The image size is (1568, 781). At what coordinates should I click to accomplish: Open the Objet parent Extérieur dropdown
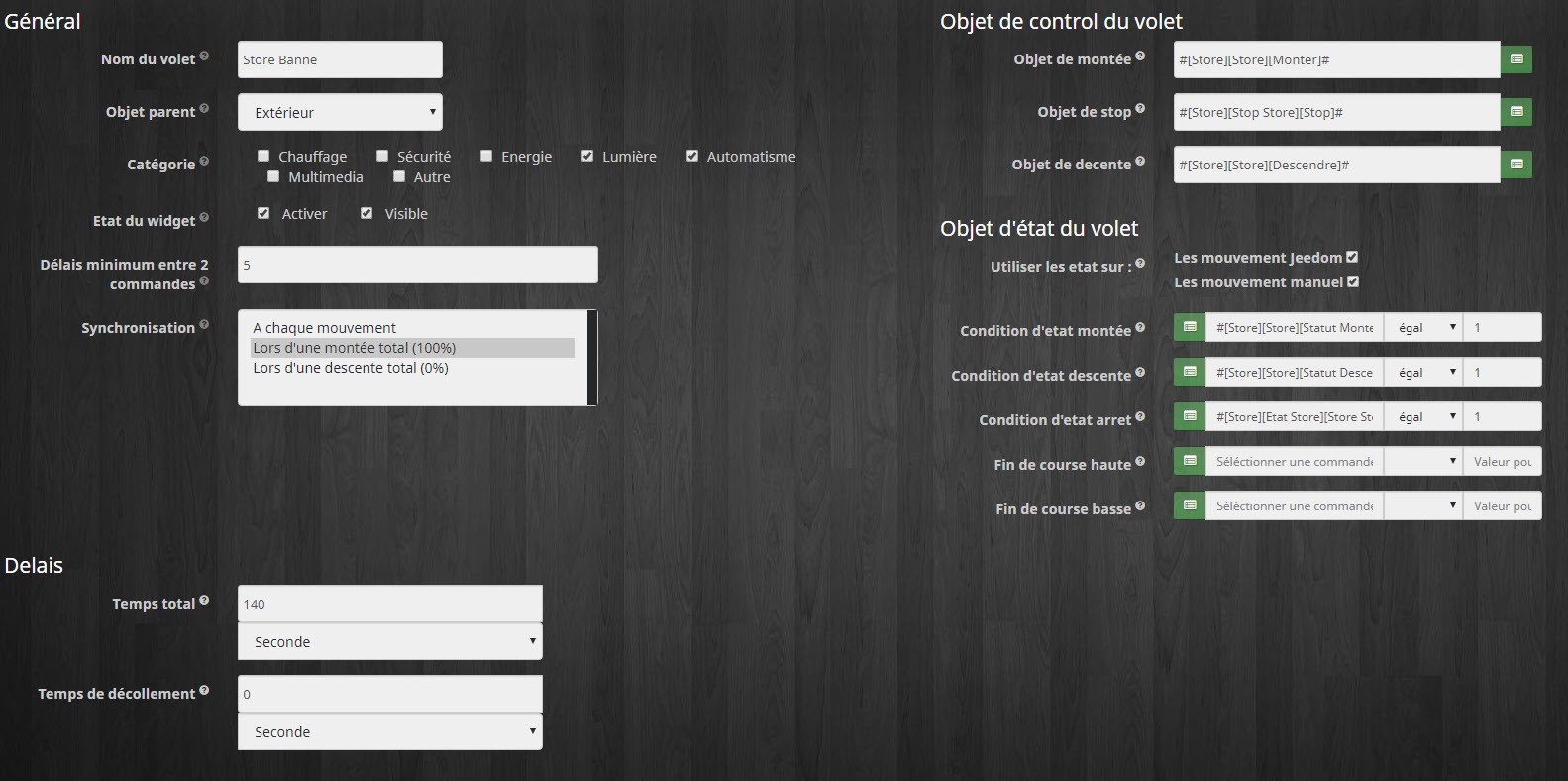coord(340,112)
